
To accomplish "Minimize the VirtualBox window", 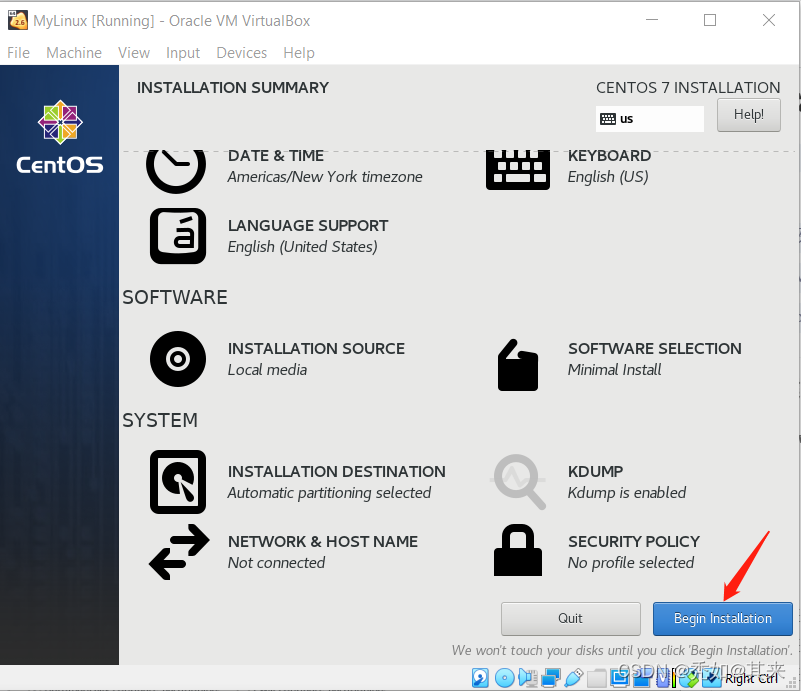I will [x=652, y=20].
